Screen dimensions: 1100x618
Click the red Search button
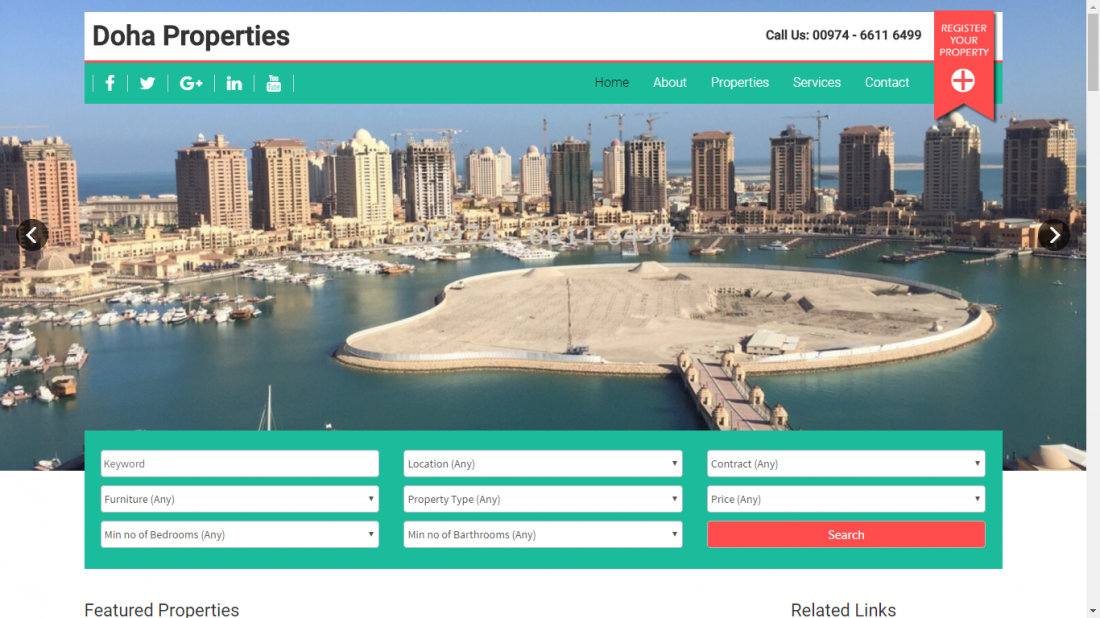point(846,535)
